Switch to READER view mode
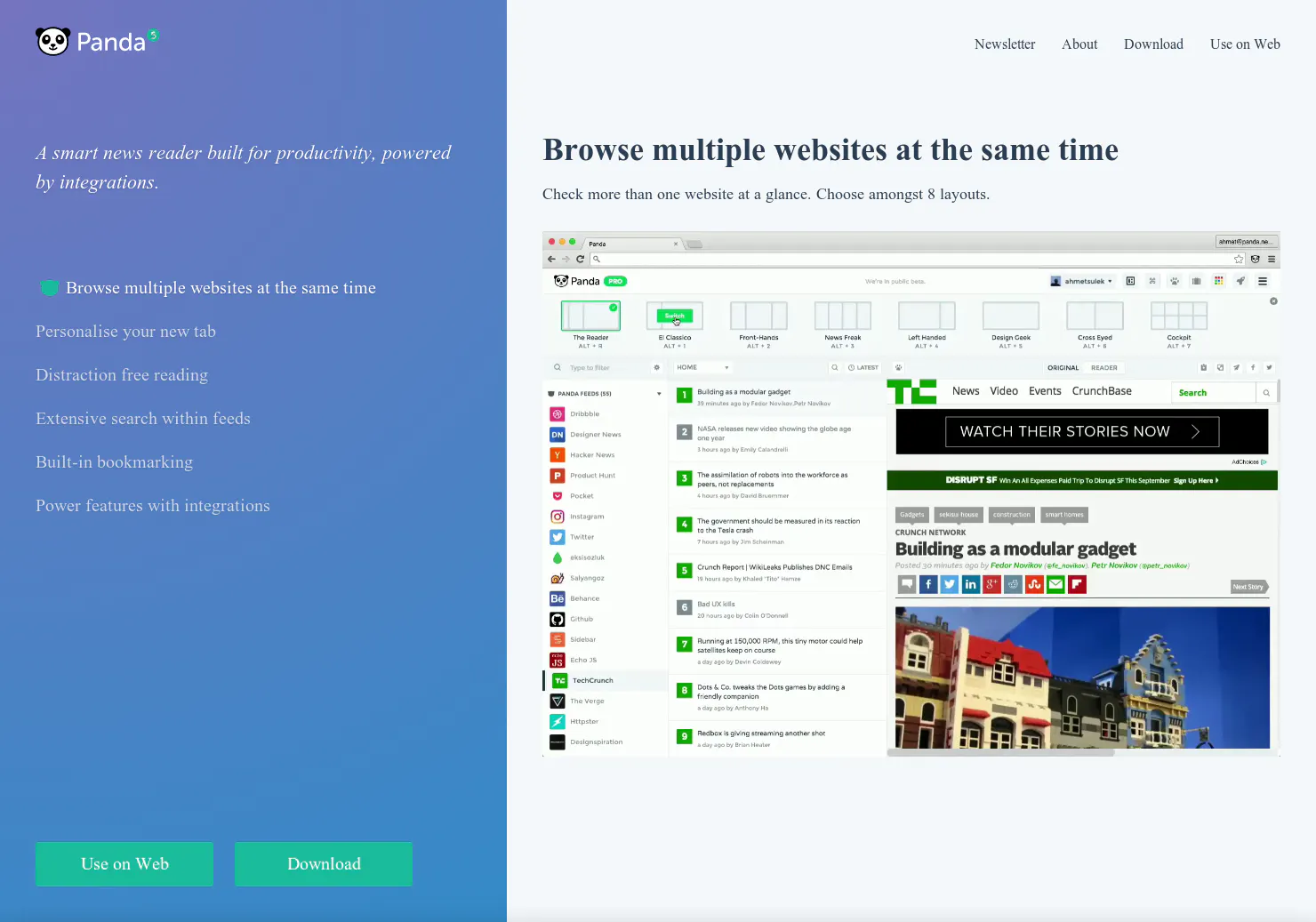Viewport: 1316px width, 922px height. 1103,367
